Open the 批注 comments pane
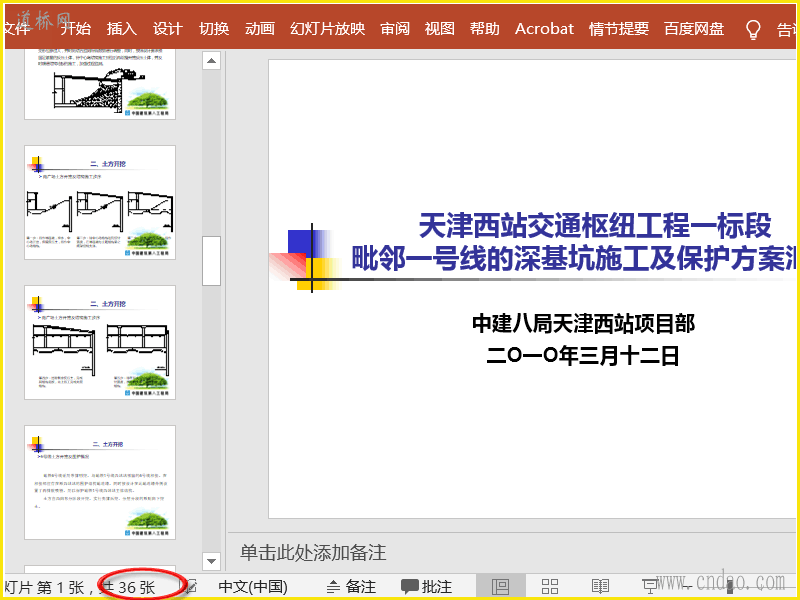800x600 pixels. (x=427, y=587)
